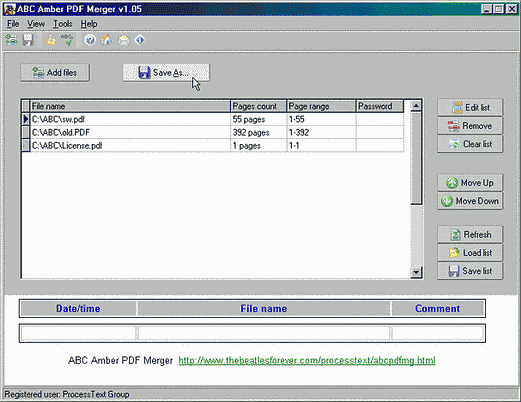This screenshot has width=521, height=402.
Task: Open the View menu
Action: pos(36,24)
